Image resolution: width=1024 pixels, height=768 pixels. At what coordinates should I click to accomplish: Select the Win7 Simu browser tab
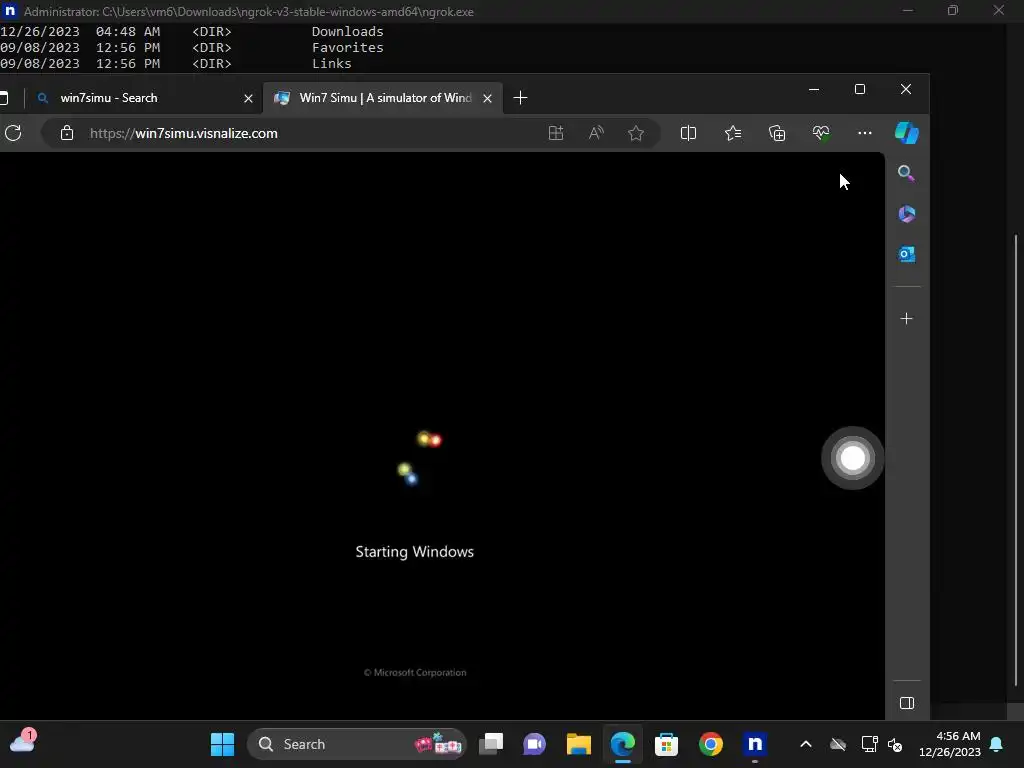pos(383,98)
